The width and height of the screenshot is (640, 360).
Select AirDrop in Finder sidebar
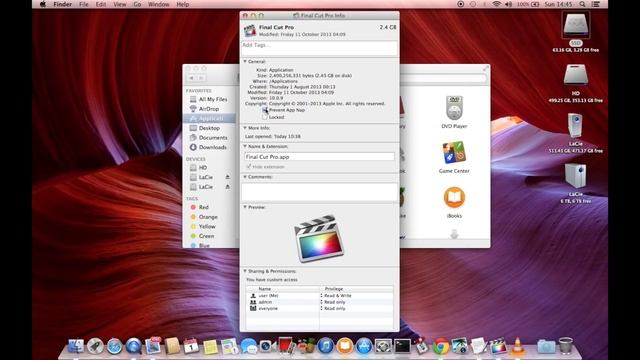tap(209, 109)
